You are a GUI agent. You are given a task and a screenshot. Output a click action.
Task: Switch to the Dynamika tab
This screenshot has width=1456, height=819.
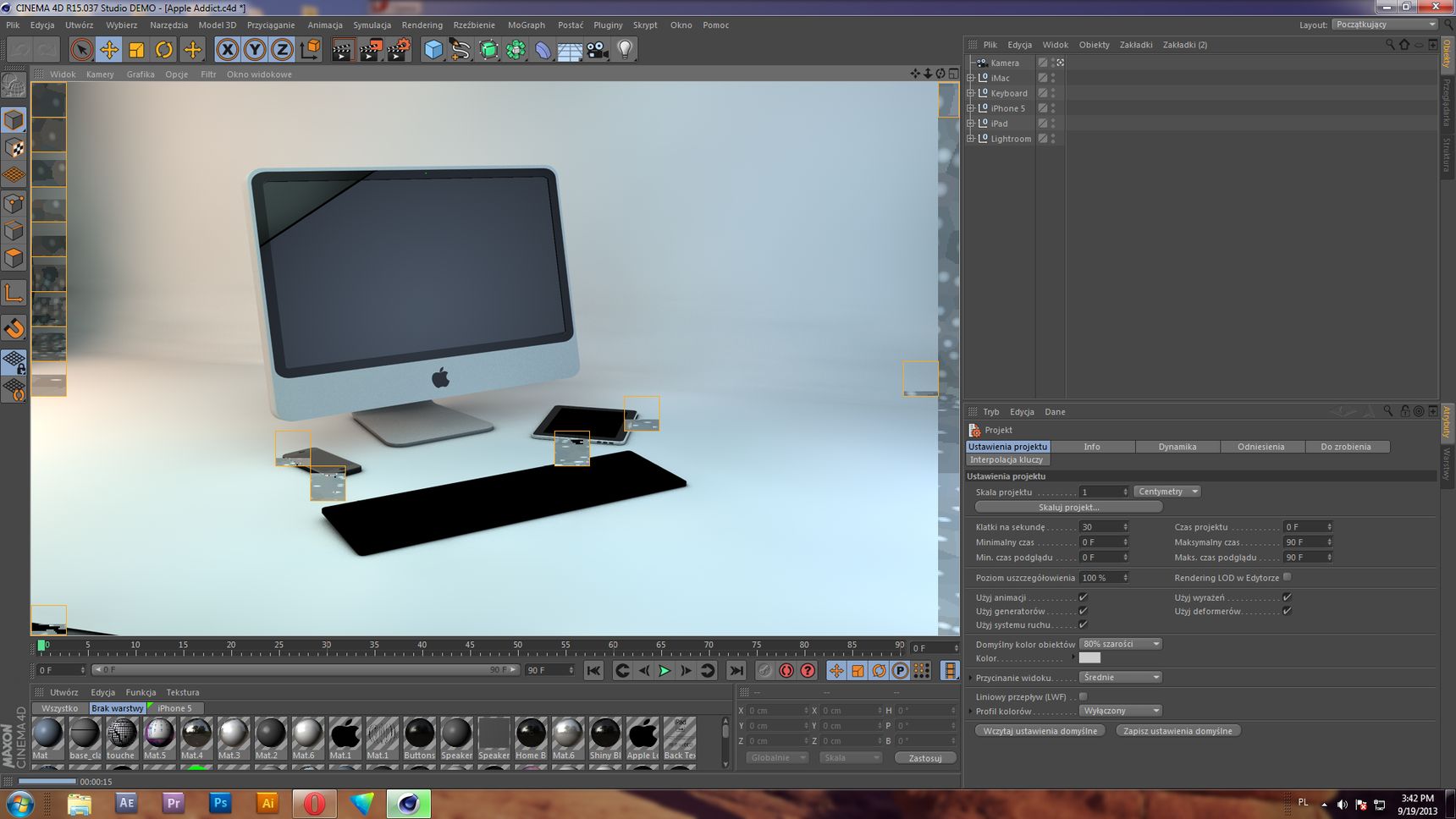pos(1177,447)
